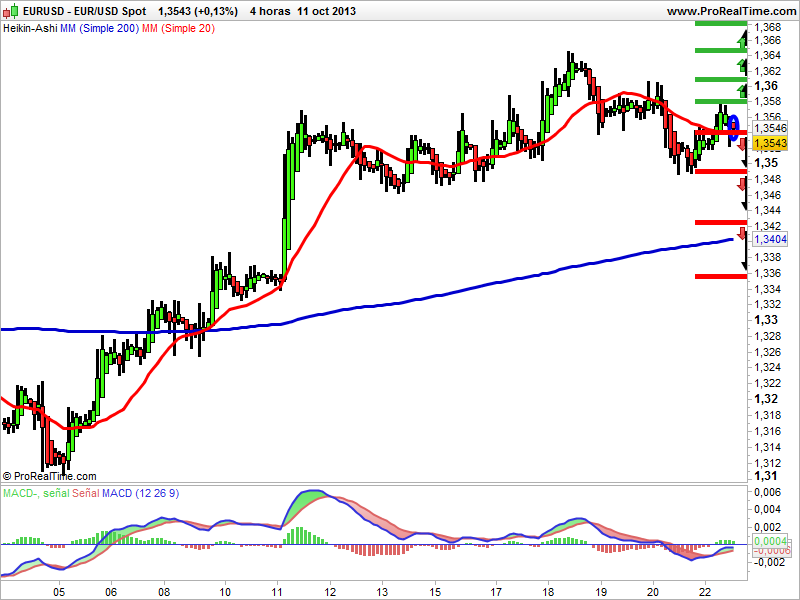This screenshot has width=800, height=600.
Task: Click the 0,006 MACD axis label
Action: point(768,492)
